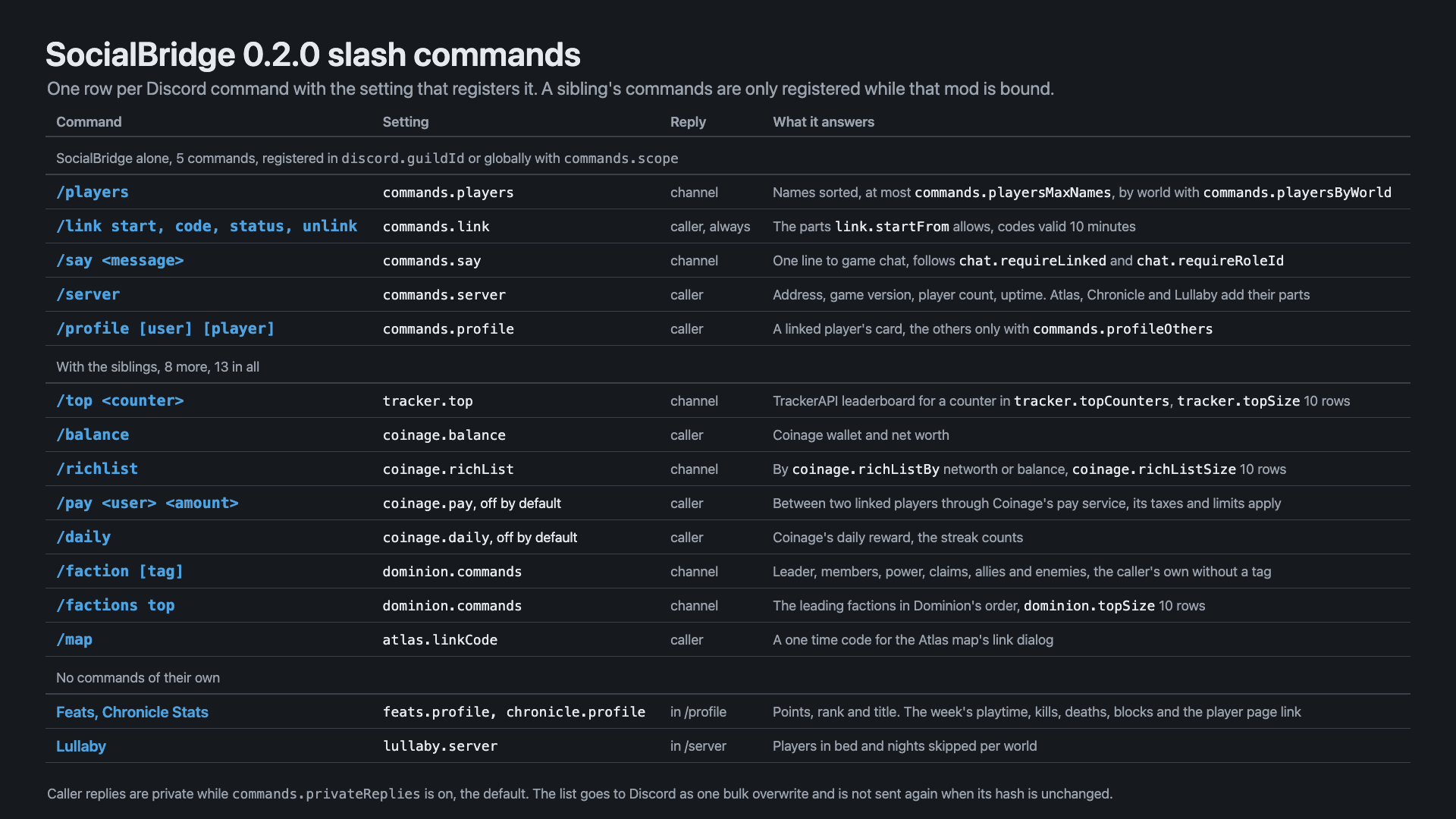Viewport: 1456px width, 819px height.
Task: Select the commands.players setting text
Action: coord(448,193)
